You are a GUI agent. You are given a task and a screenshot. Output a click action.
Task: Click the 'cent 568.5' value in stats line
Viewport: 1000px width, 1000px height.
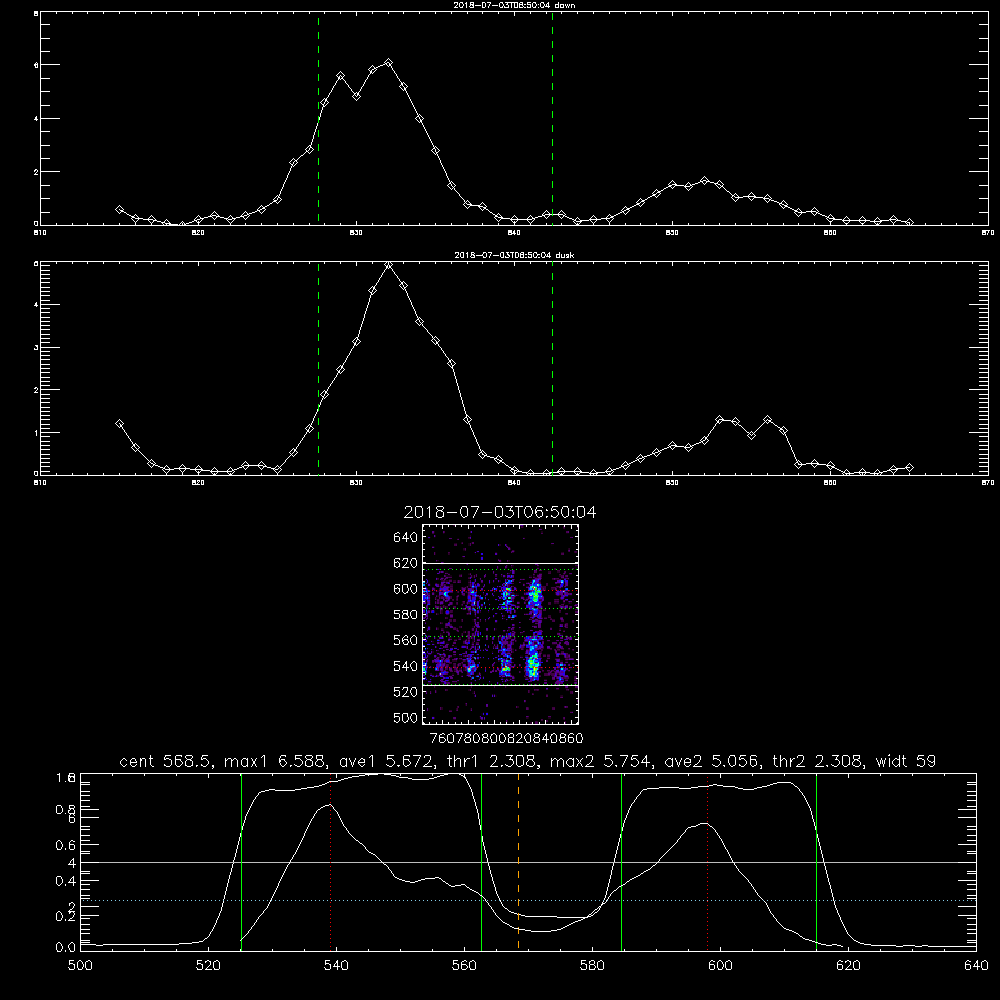pyautogui.click(x=166, y=761)
